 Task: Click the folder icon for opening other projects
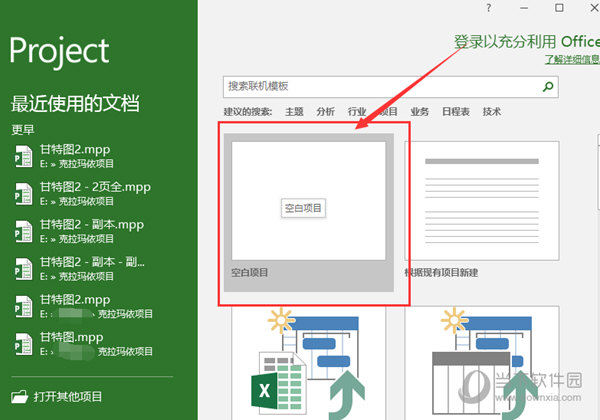click(x=20, y=397)
